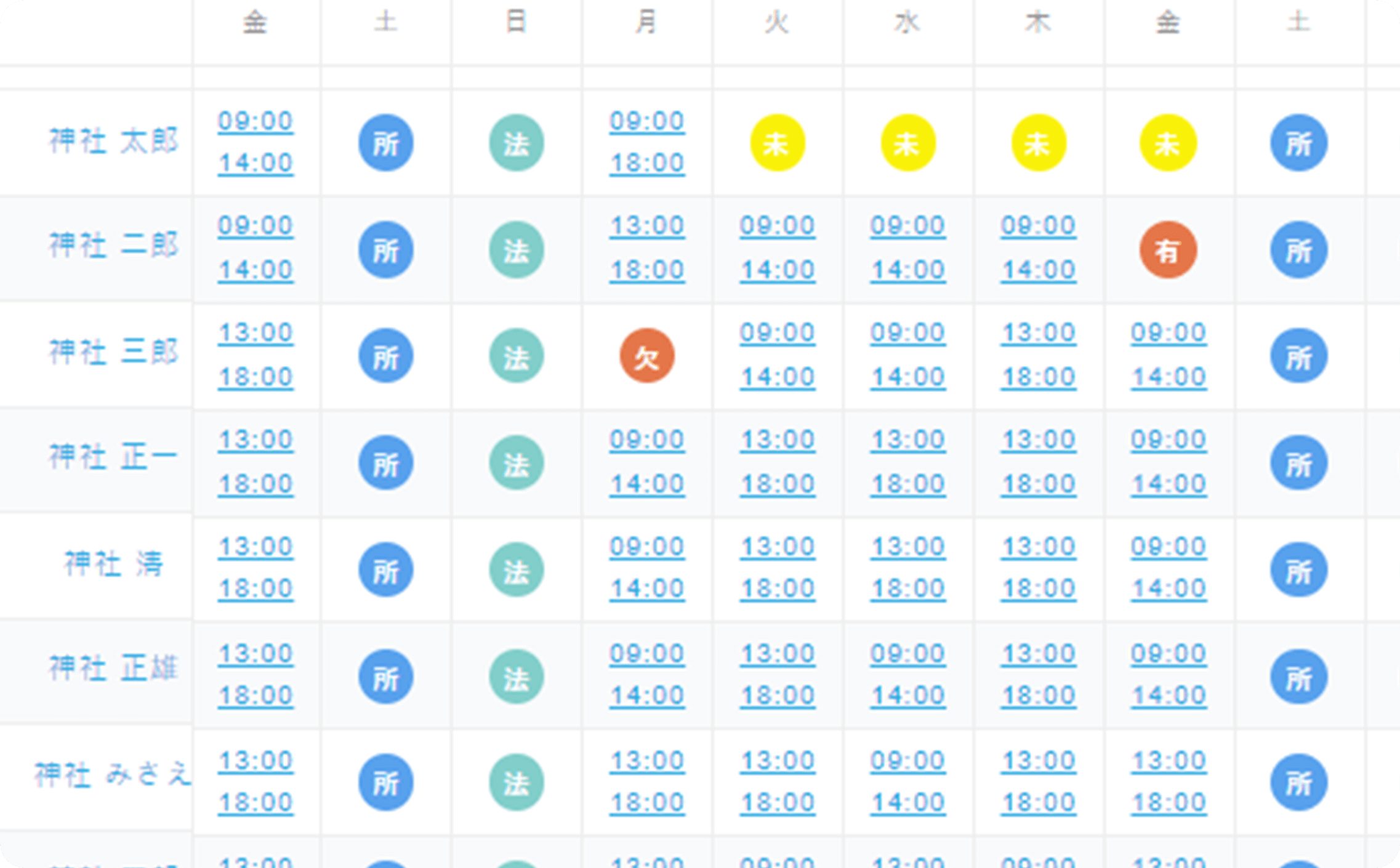Viewport: 1400px width, 868px height.
Task: Click the 水 column header
Action: coord(907,23)
